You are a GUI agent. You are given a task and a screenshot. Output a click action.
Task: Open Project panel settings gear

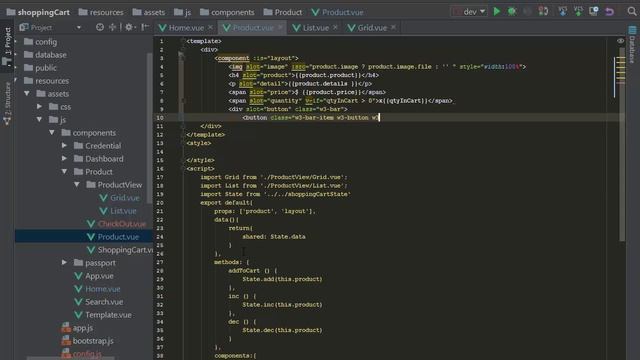(x=129, y=27)
